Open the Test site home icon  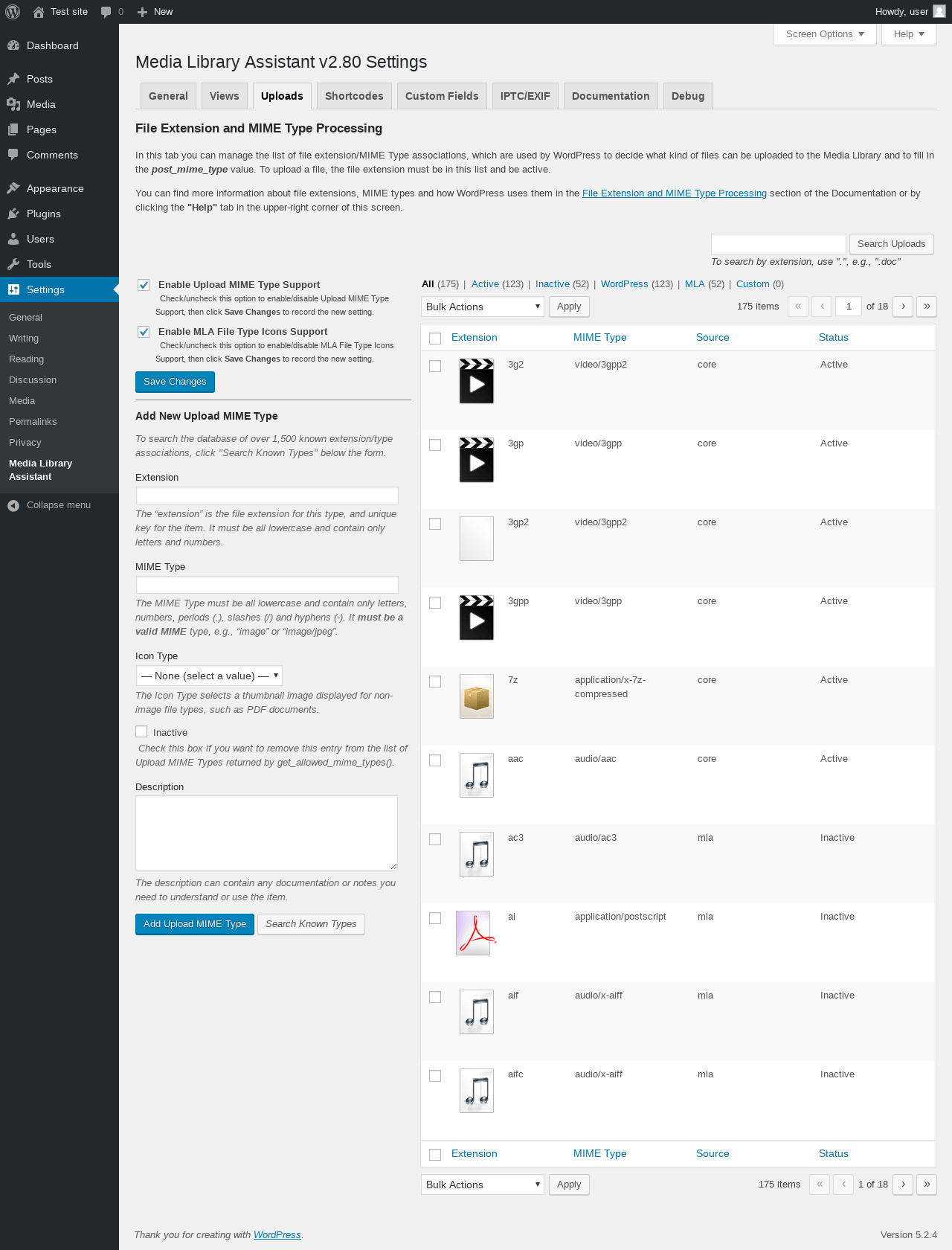[39, 12]
